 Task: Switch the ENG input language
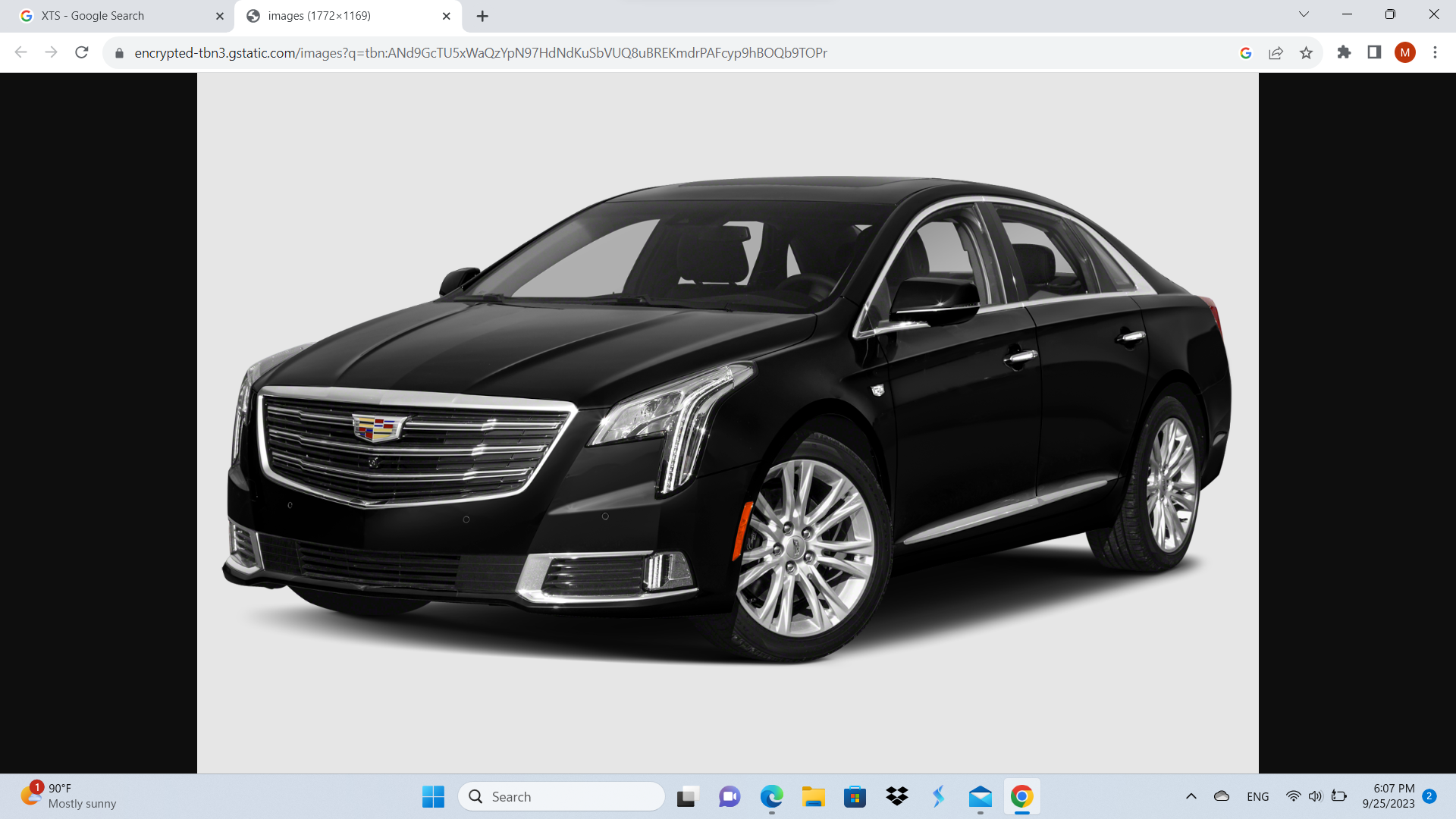pos(1257,796)
